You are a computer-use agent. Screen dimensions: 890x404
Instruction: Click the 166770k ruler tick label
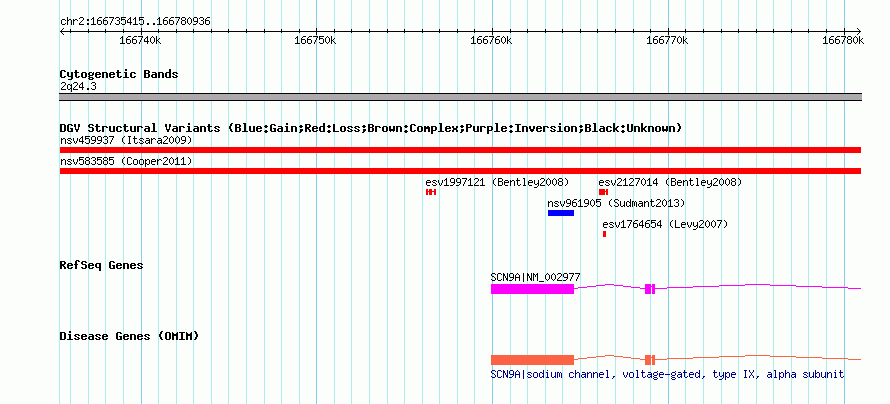pos(668,41)
